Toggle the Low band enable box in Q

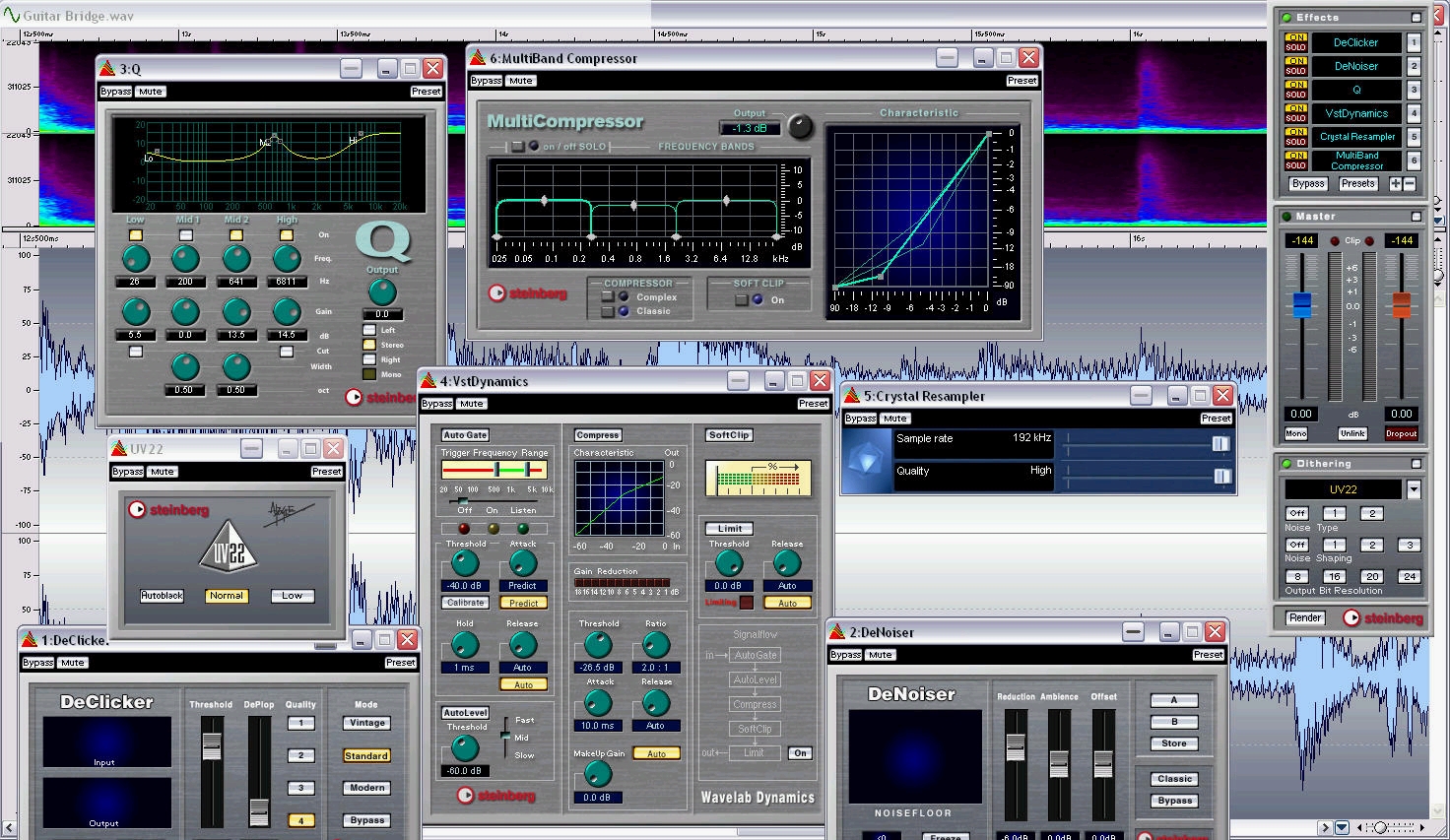(x=135, y=235)
